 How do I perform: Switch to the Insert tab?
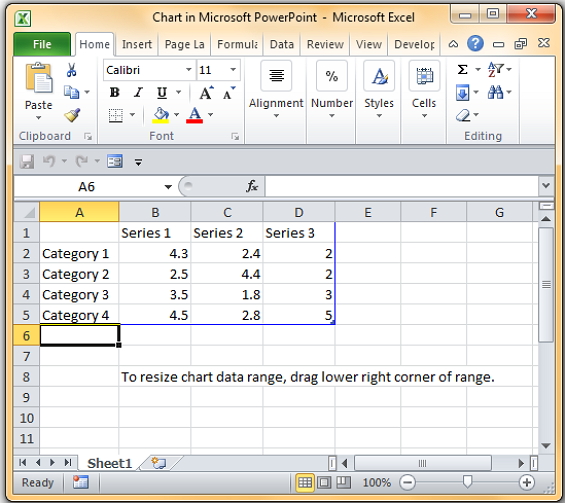[x=137, y=44]
